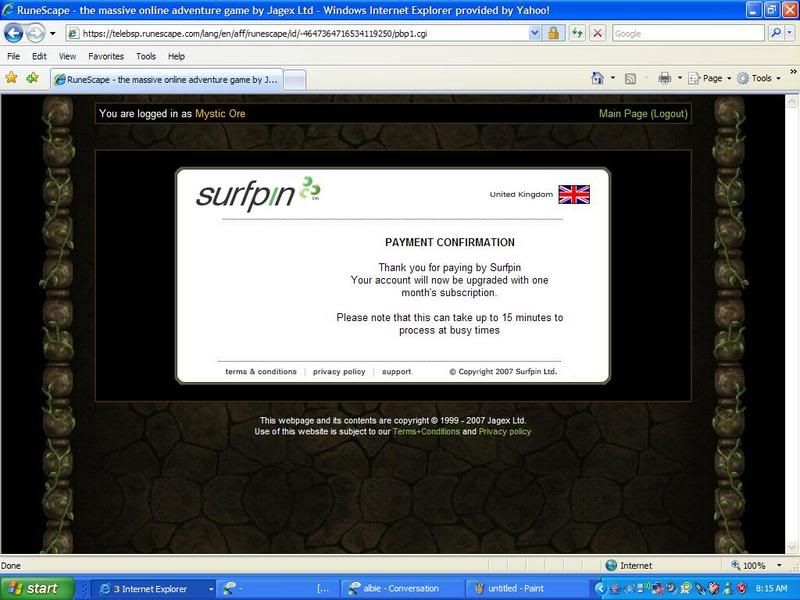Click the browser Back arrow button
This screenshot has width=800, height=600.
point(13,34)
